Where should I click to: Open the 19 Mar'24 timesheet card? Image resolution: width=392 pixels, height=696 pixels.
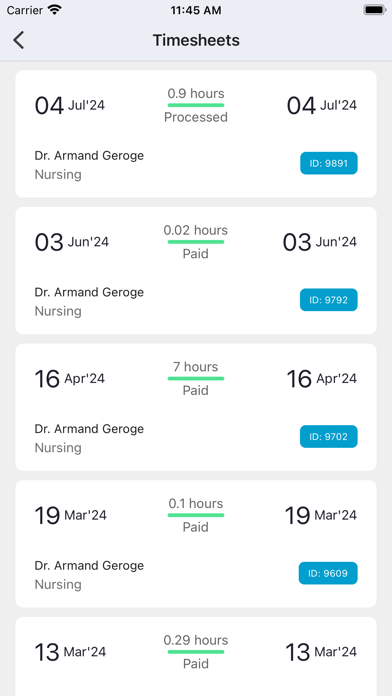[196, 544]
